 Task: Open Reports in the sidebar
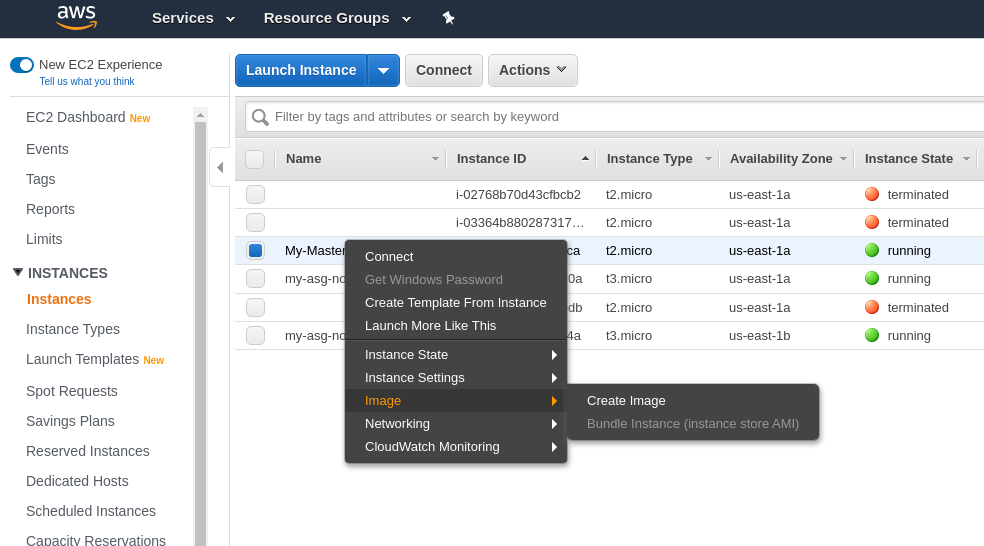[50, 209]
